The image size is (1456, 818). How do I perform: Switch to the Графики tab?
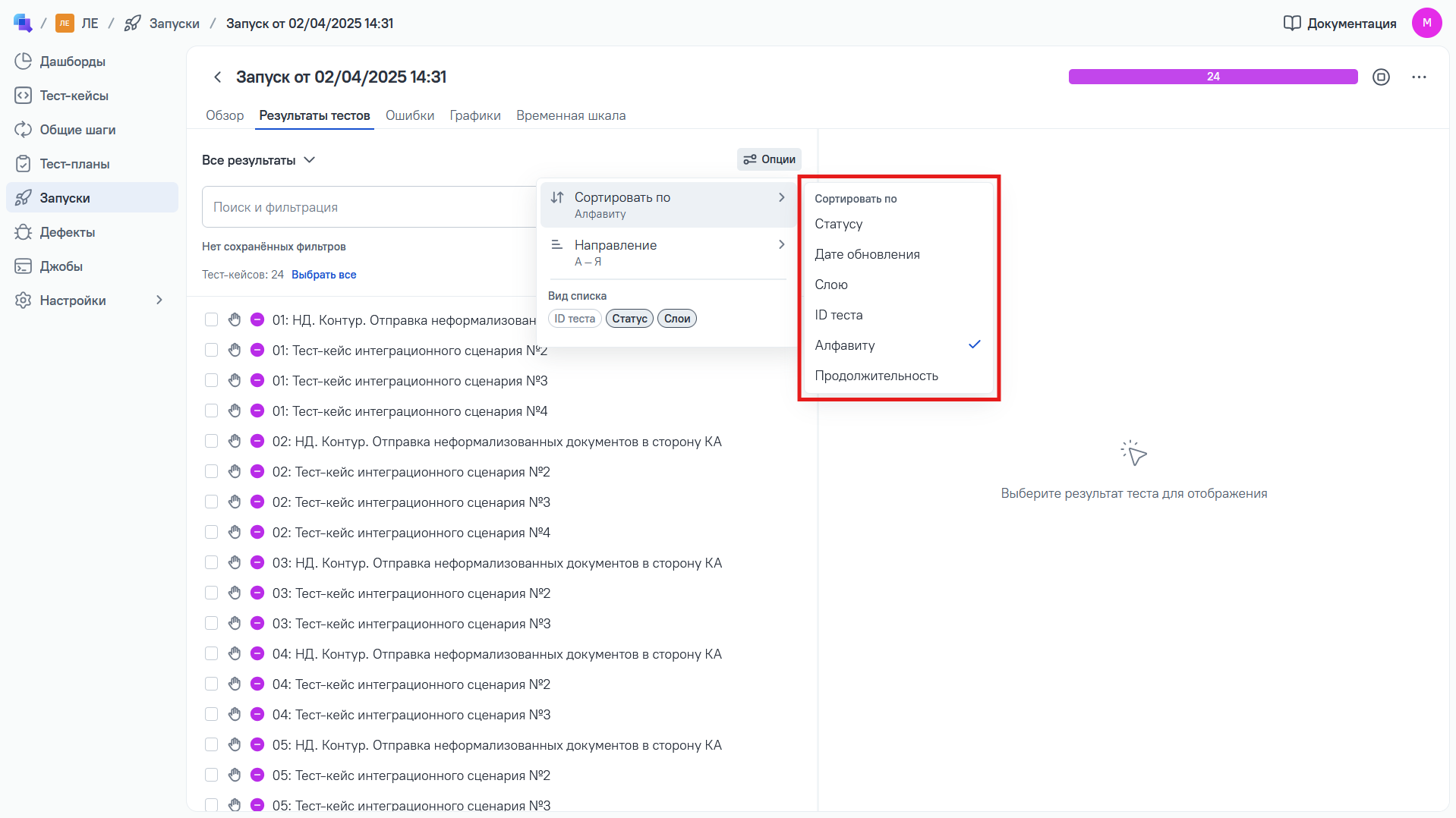[475, 115]
